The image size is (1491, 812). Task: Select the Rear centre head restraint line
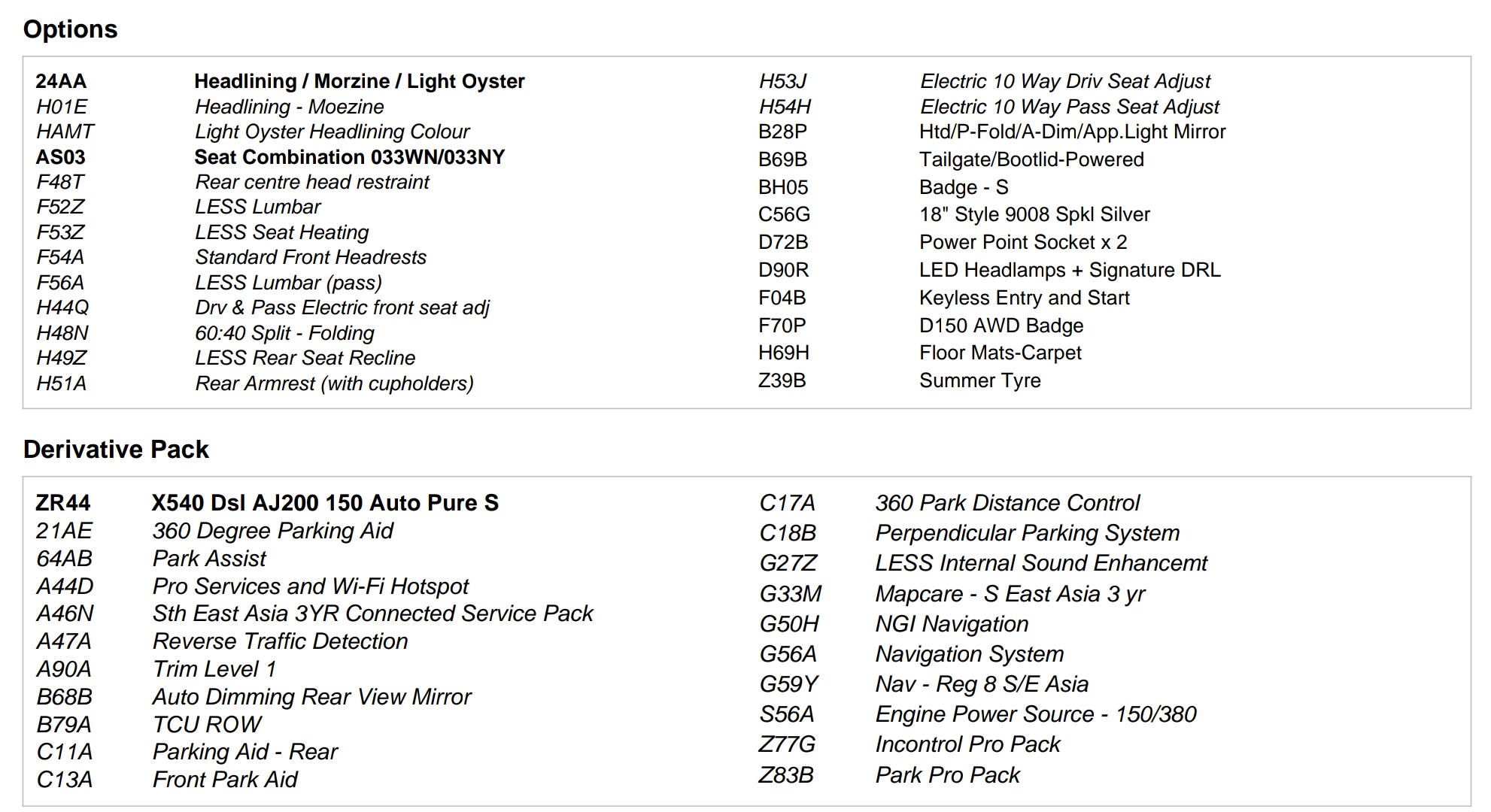click(312, 182)
